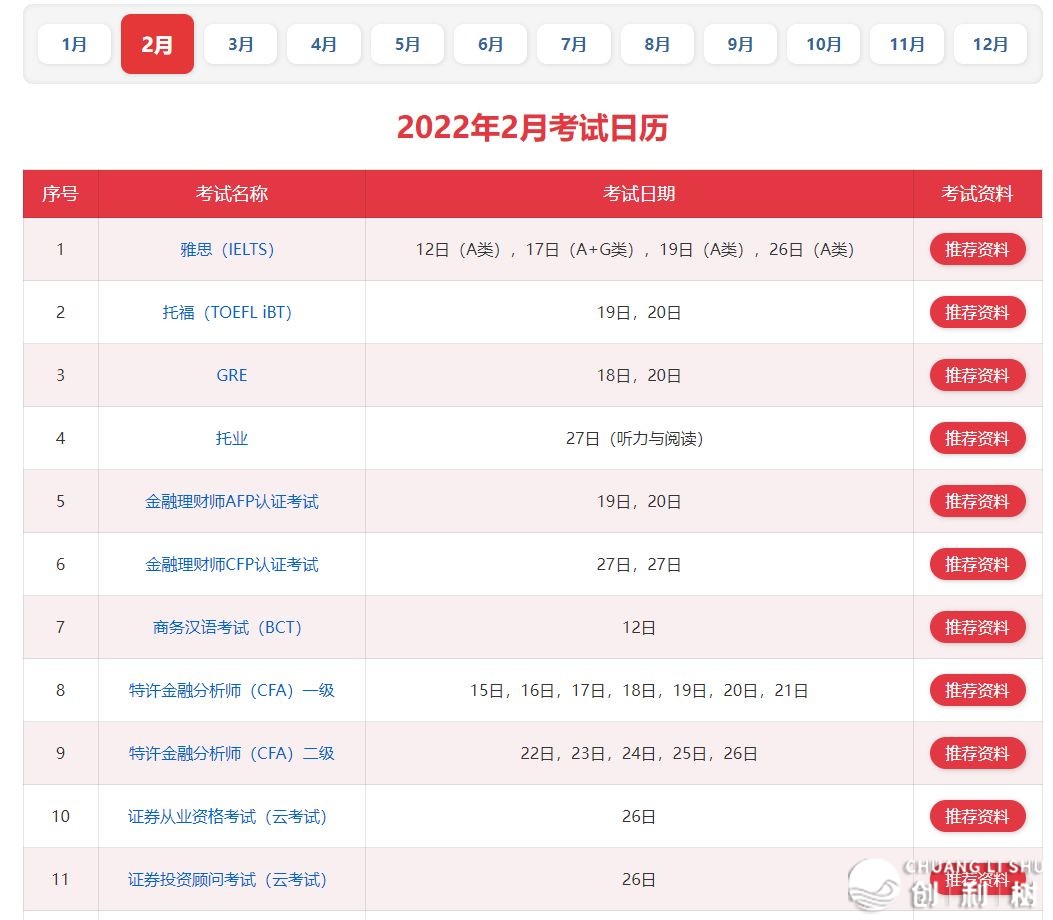Switch to the 4月 tab
This screenshot has width=1053, height=920.
(x=324, y=44)
